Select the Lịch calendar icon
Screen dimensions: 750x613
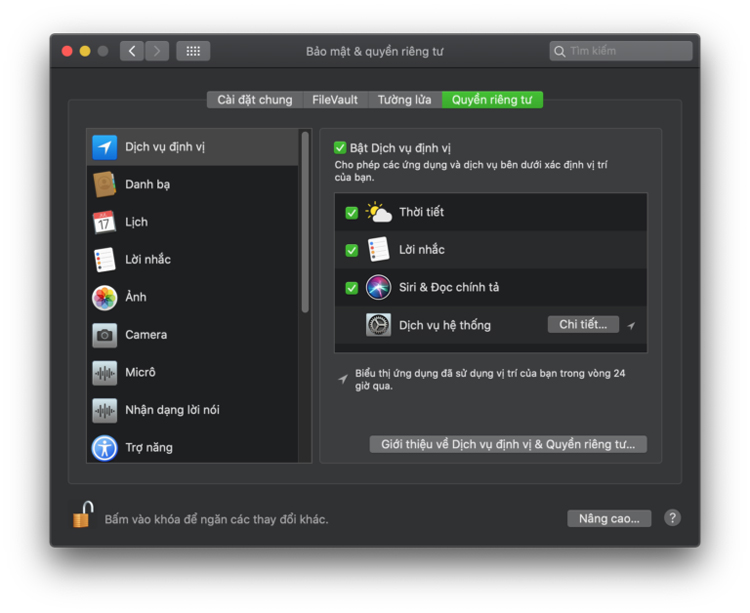tap(105, 222)
